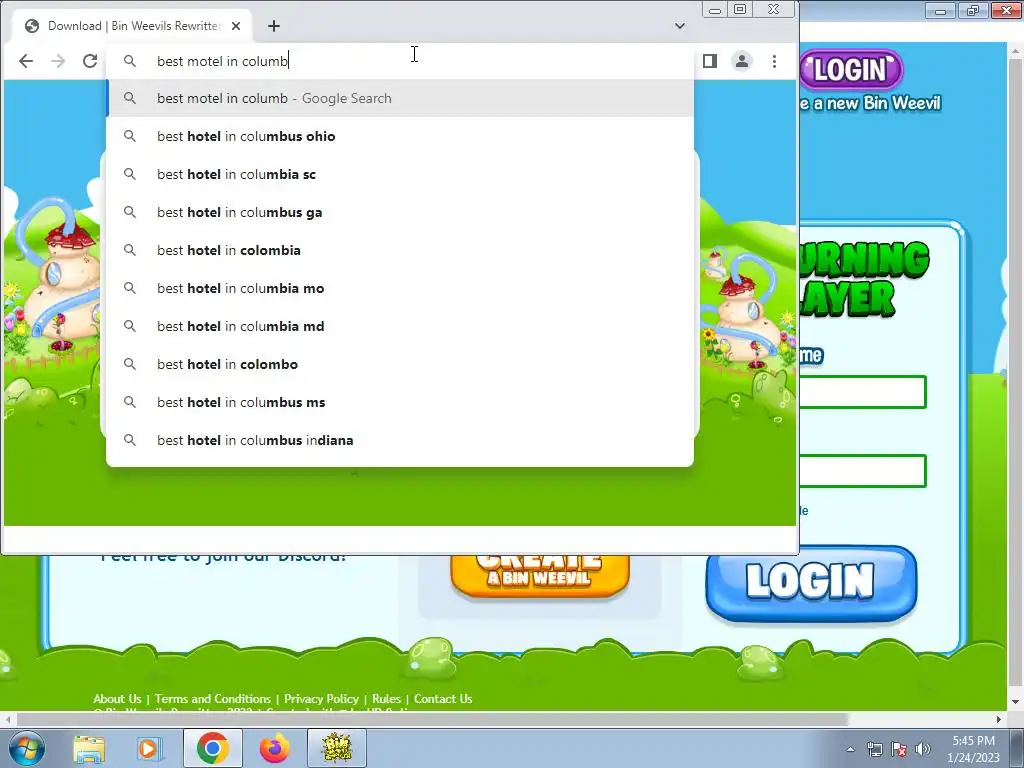Open the Privacy Policy footer link
Viewport: 1024px width, 768px height.
[x=321, y=699]
